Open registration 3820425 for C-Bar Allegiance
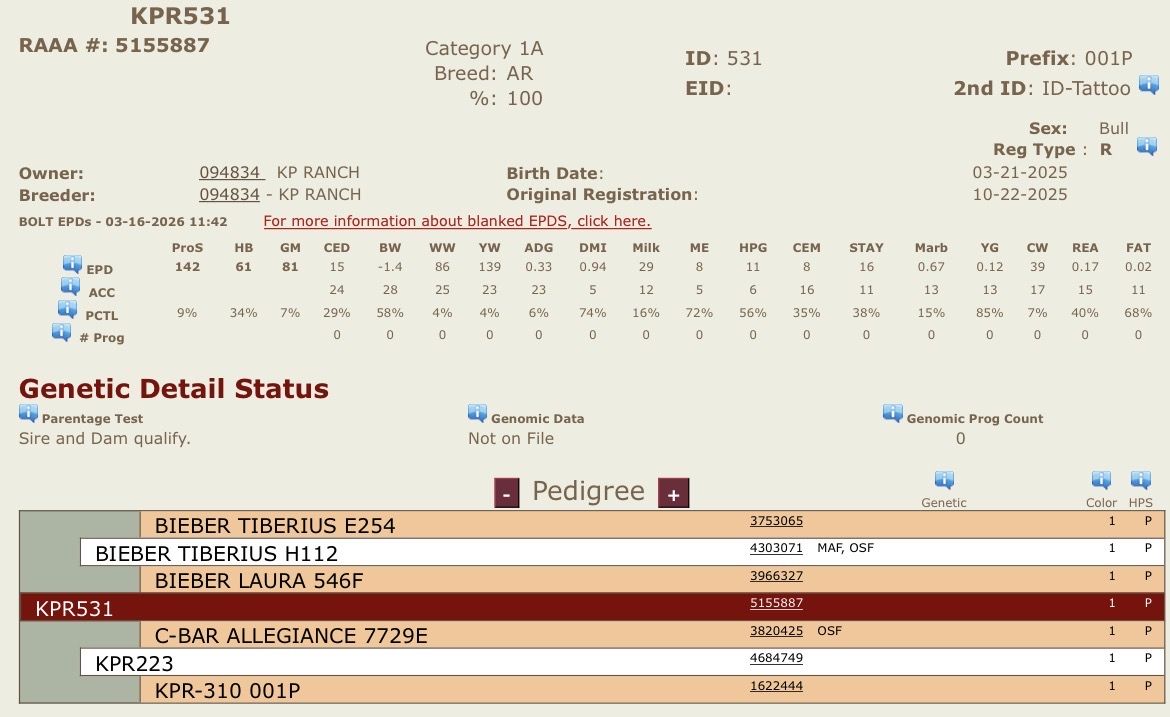The height and width of the screenshot is (717, 1170). coord(776,631)
